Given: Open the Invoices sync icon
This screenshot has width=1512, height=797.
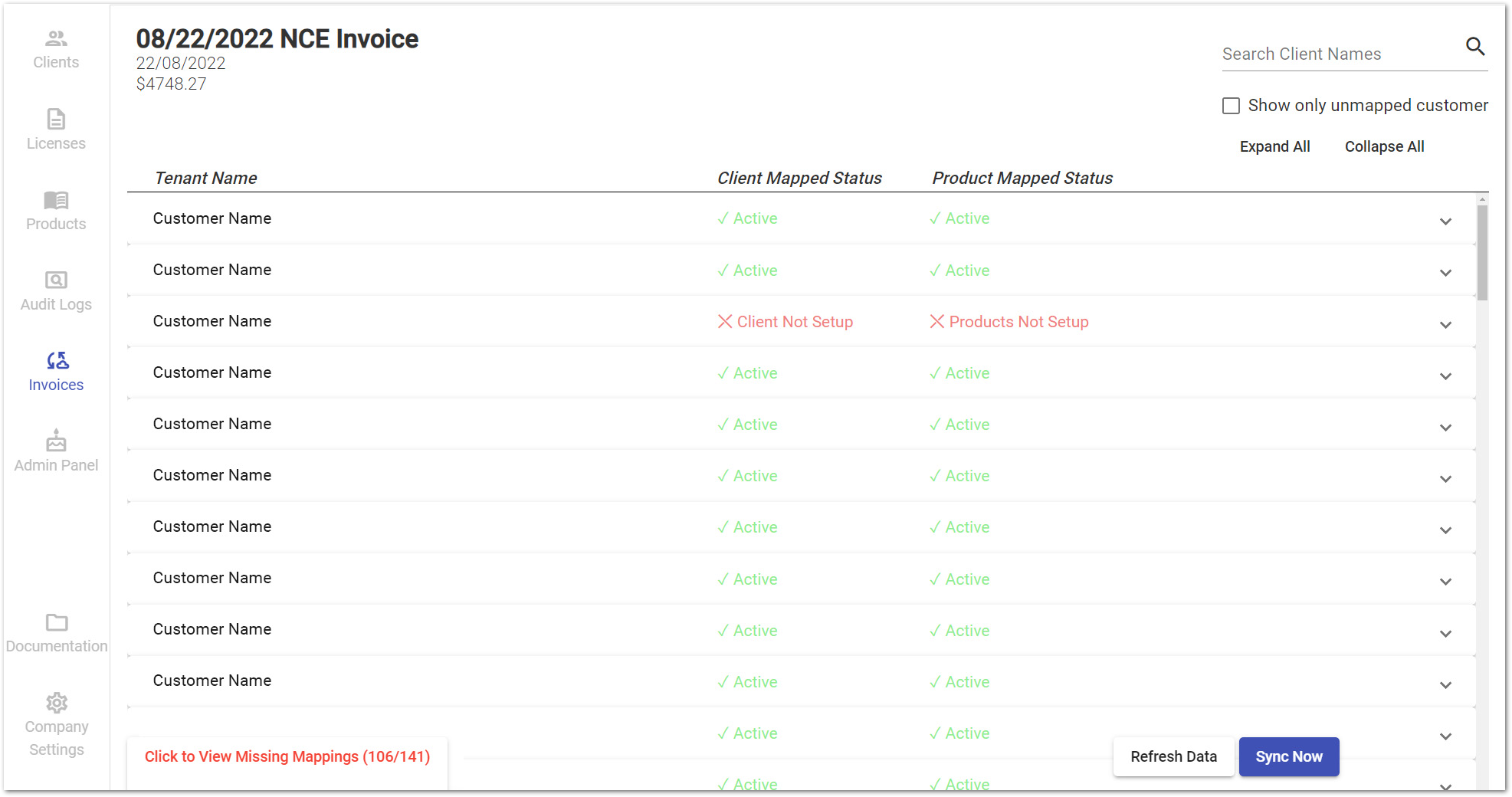Looking at the screenshot, I should tap(57, 360).
